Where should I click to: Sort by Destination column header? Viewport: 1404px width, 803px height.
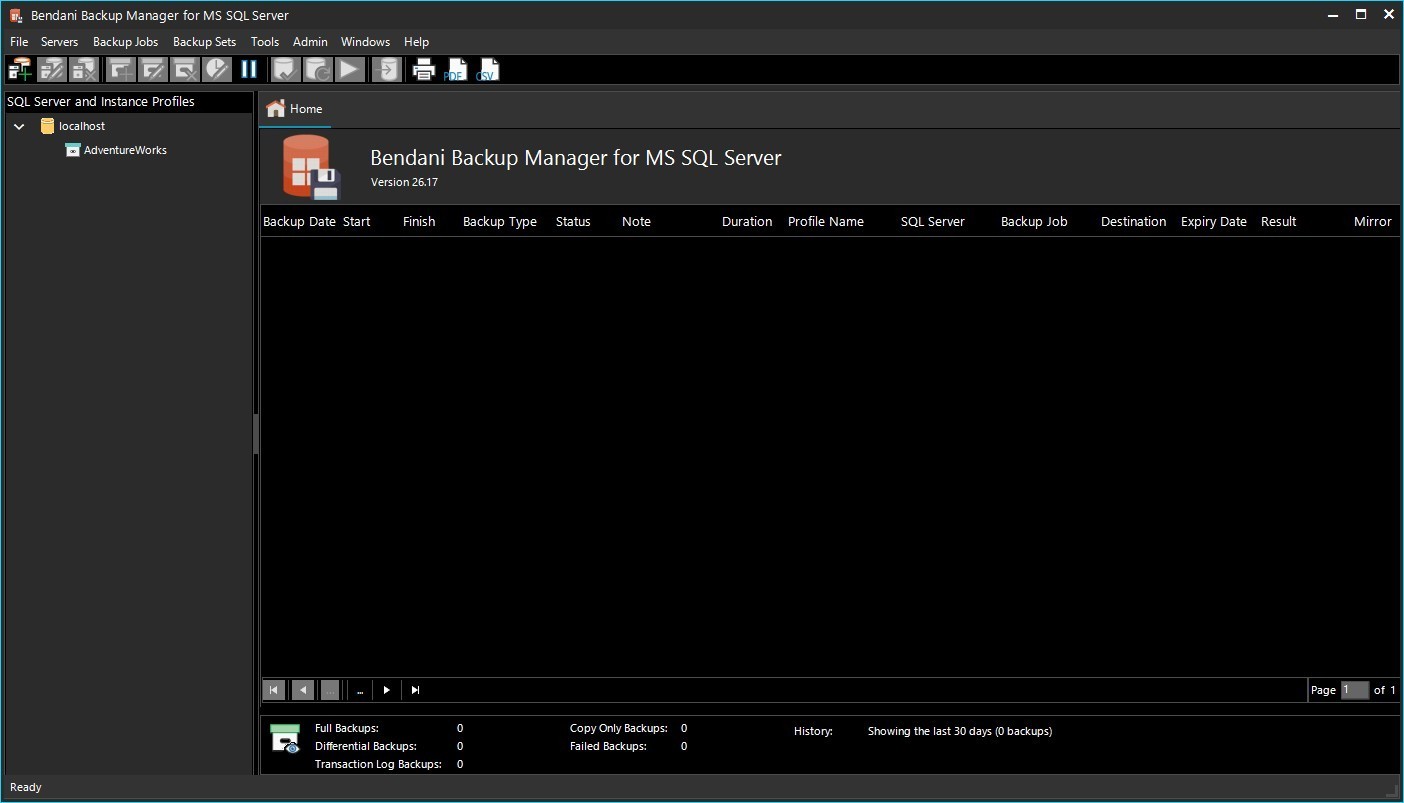point(1134,222)
